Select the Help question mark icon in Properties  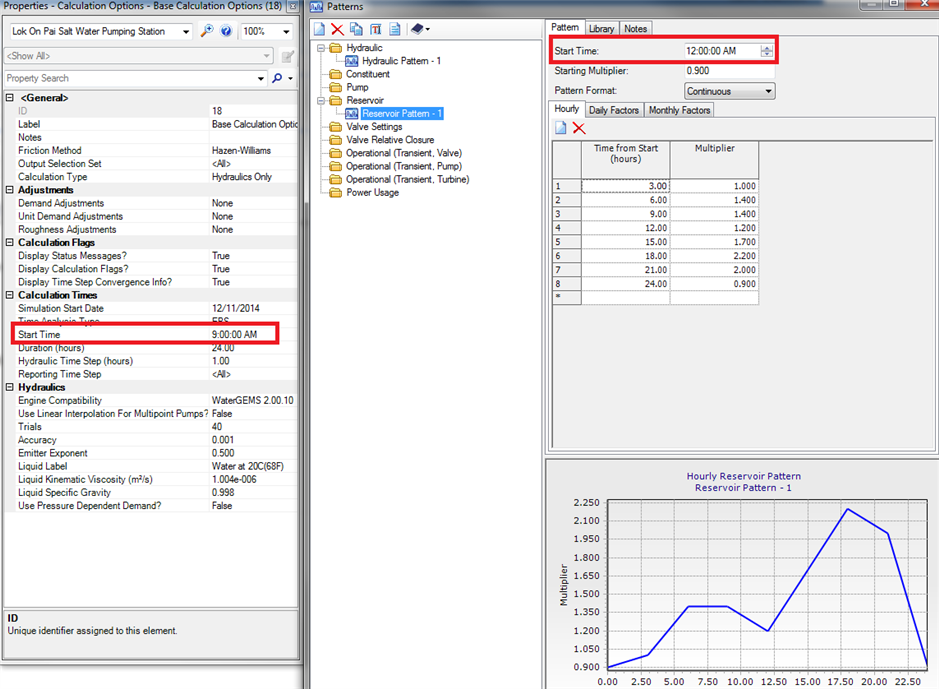226,31
